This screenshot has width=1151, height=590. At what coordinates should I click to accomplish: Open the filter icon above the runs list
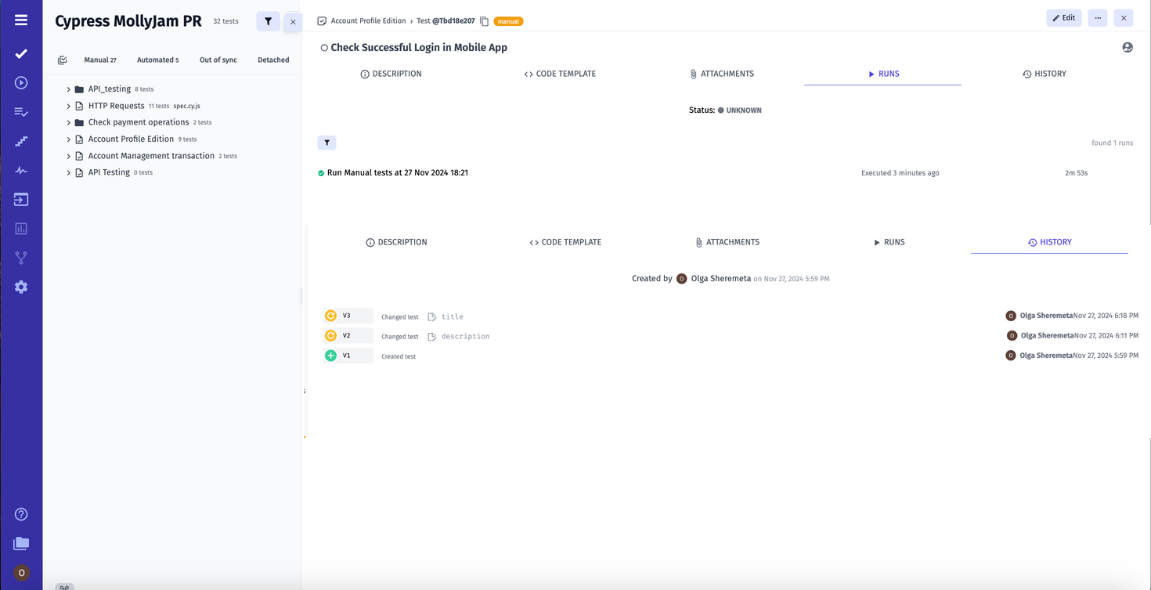click(x=327, y=142)
